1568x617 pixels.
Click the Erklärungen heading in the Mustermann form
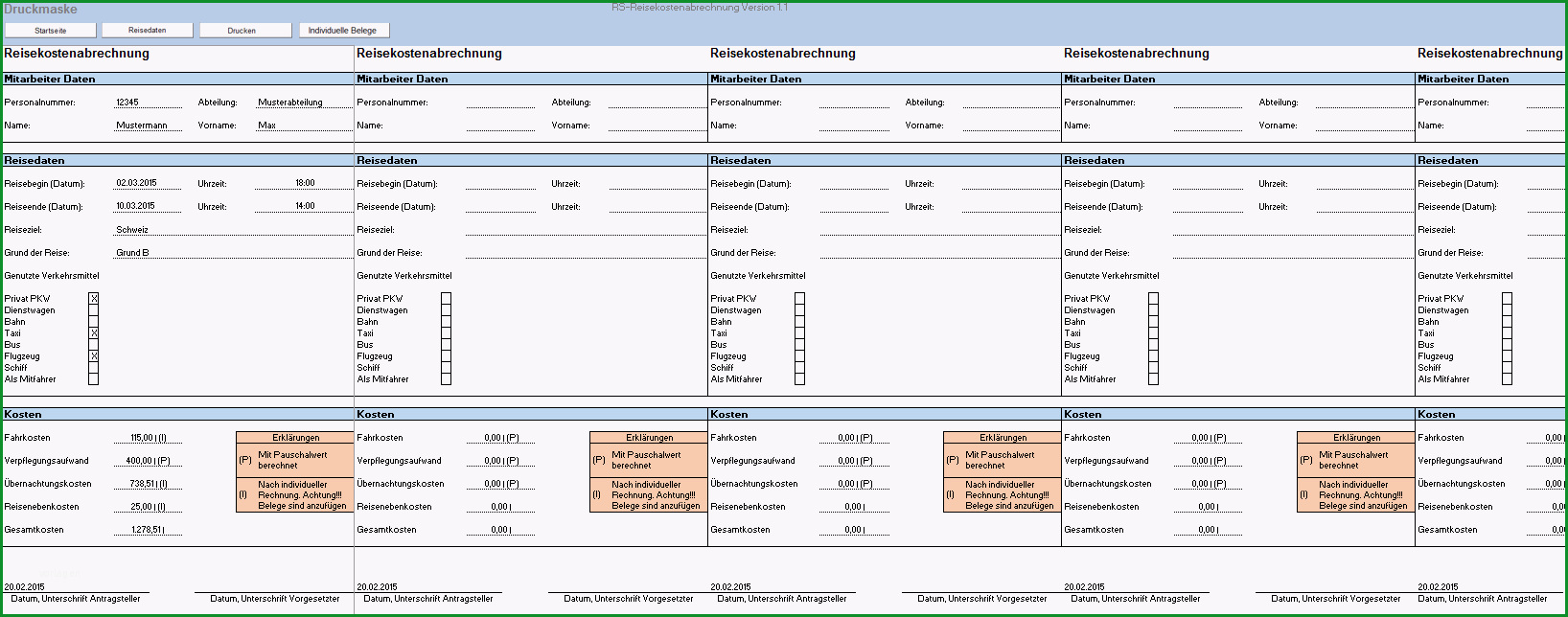[x=295, y=438]
